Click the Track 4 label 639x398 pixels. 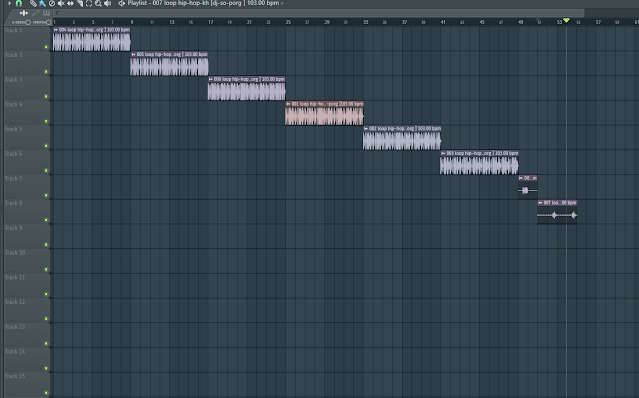tap(13, 104)
